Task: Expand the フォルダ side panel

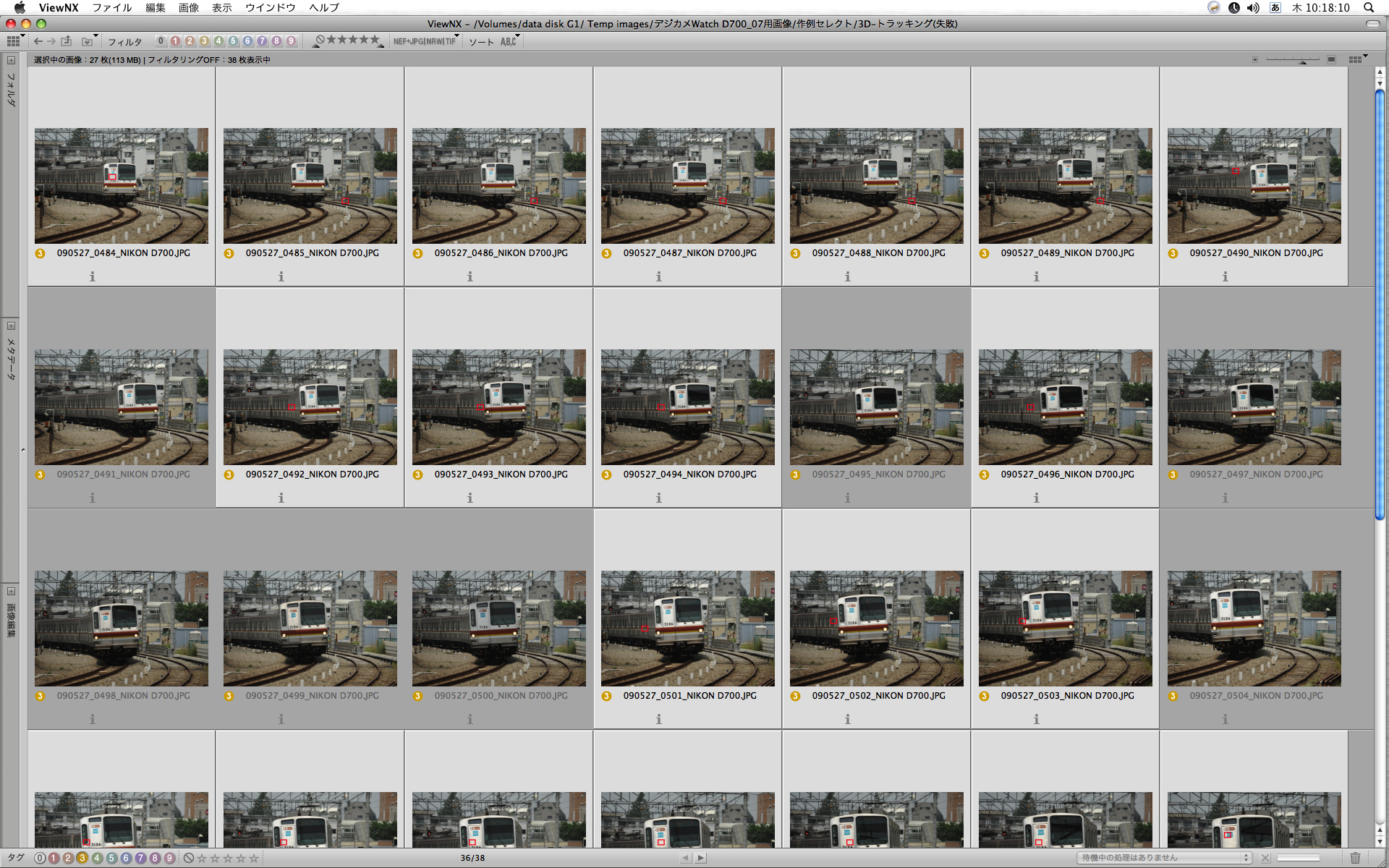Action: (11, 61)
